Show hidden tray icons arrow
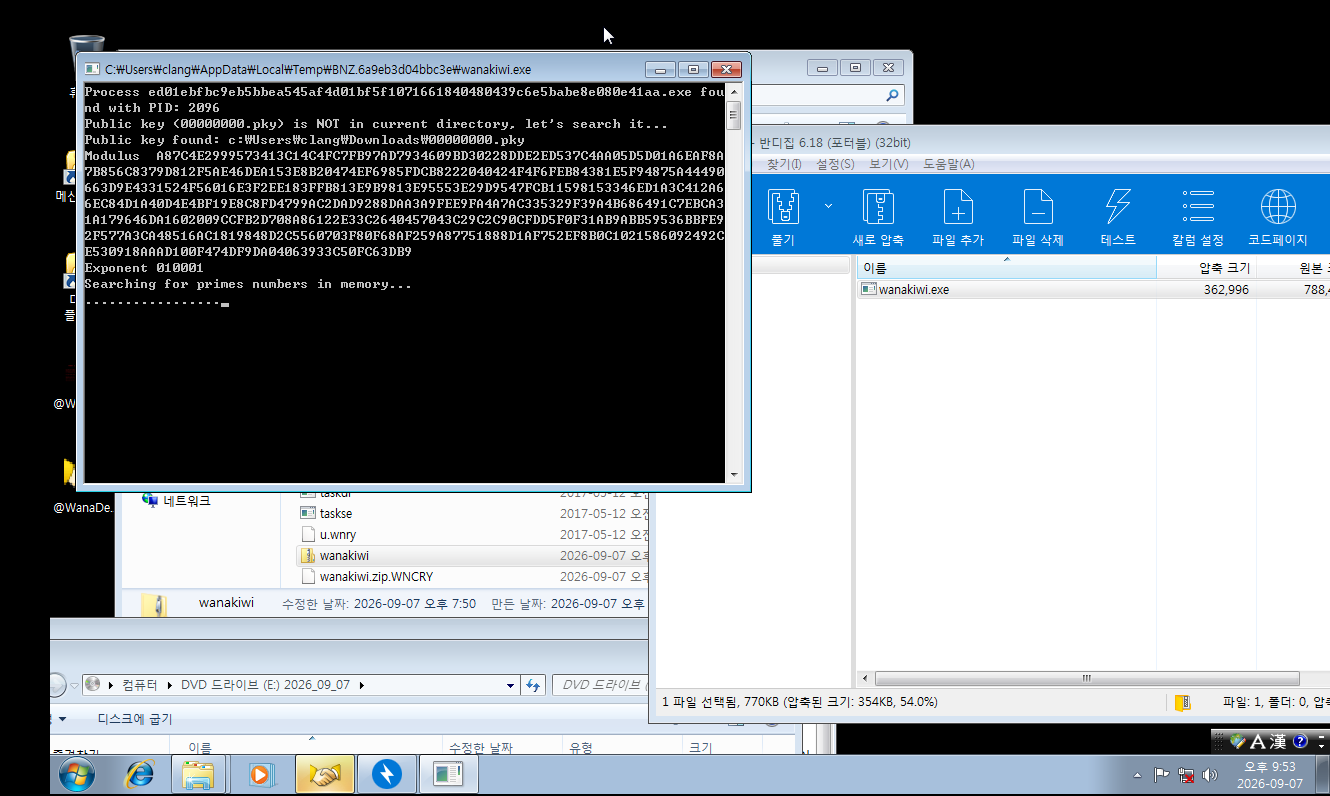1330x796 pixels. click(1138, 775)
